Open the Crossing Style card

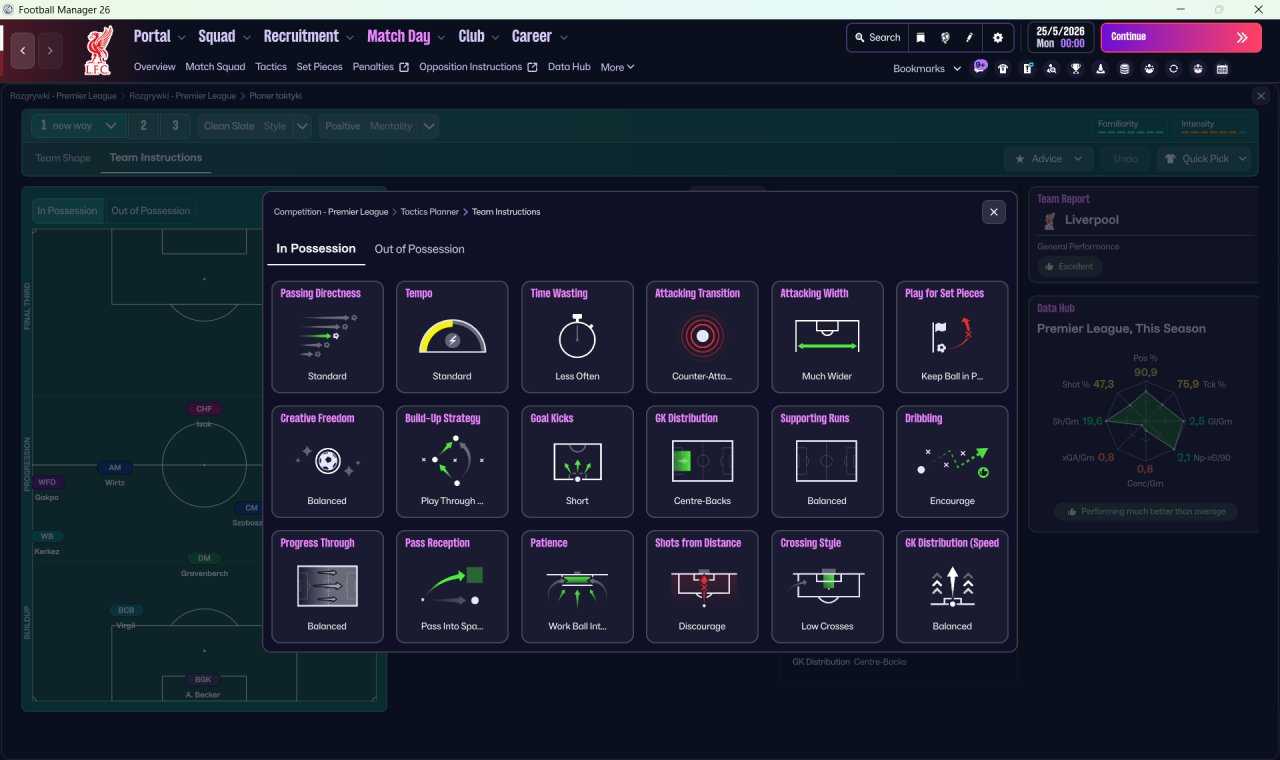[x=827, y=587]
